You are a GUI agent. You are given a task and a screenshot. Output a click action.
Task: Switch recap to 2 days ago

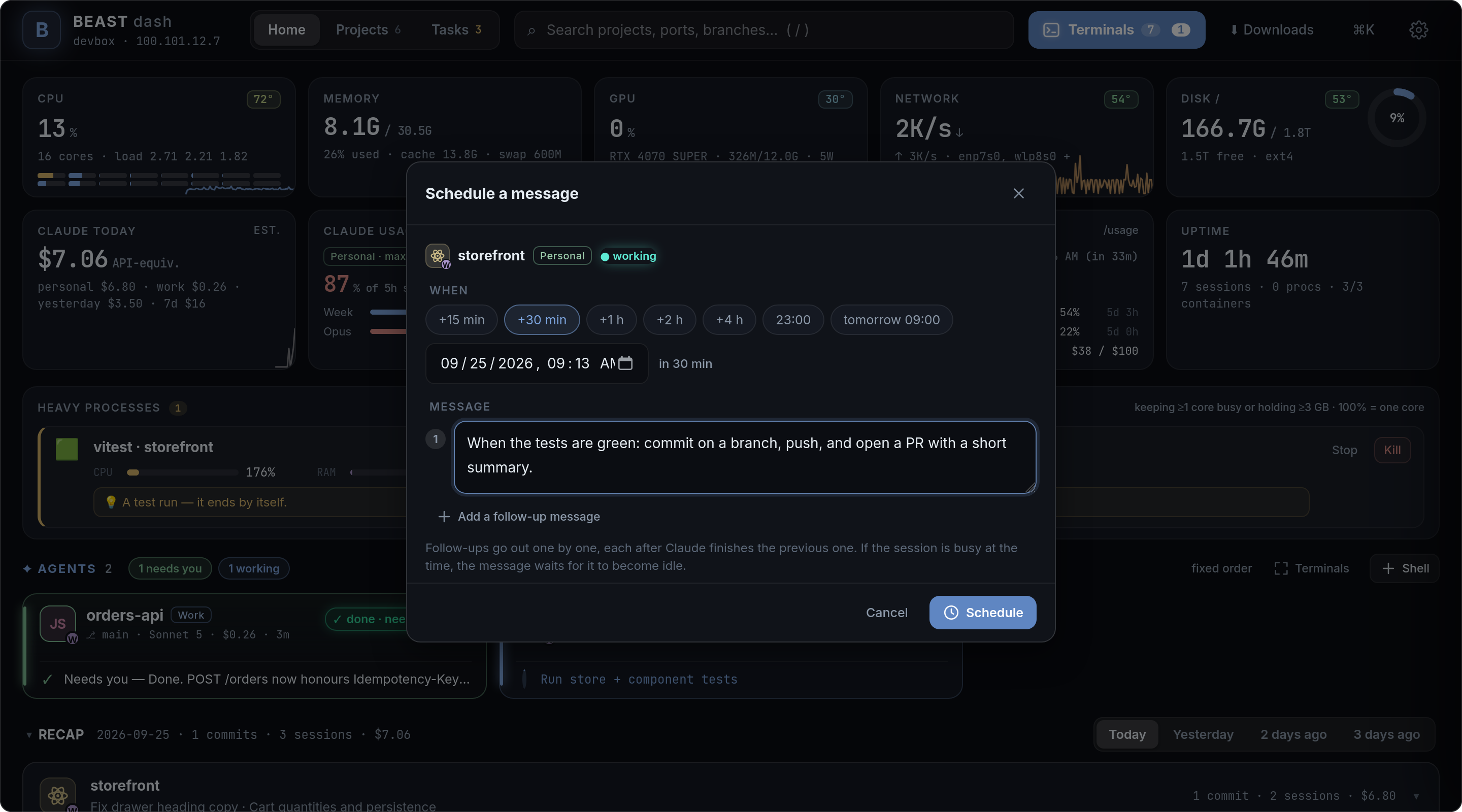pyautogui.click(x=1293, y=734)
